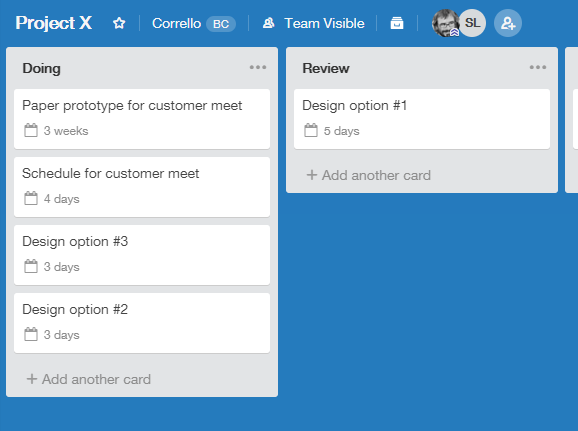Open the Paper prototype for customer meet card
The height and width of the screenshot is (431, 578).
142,119
